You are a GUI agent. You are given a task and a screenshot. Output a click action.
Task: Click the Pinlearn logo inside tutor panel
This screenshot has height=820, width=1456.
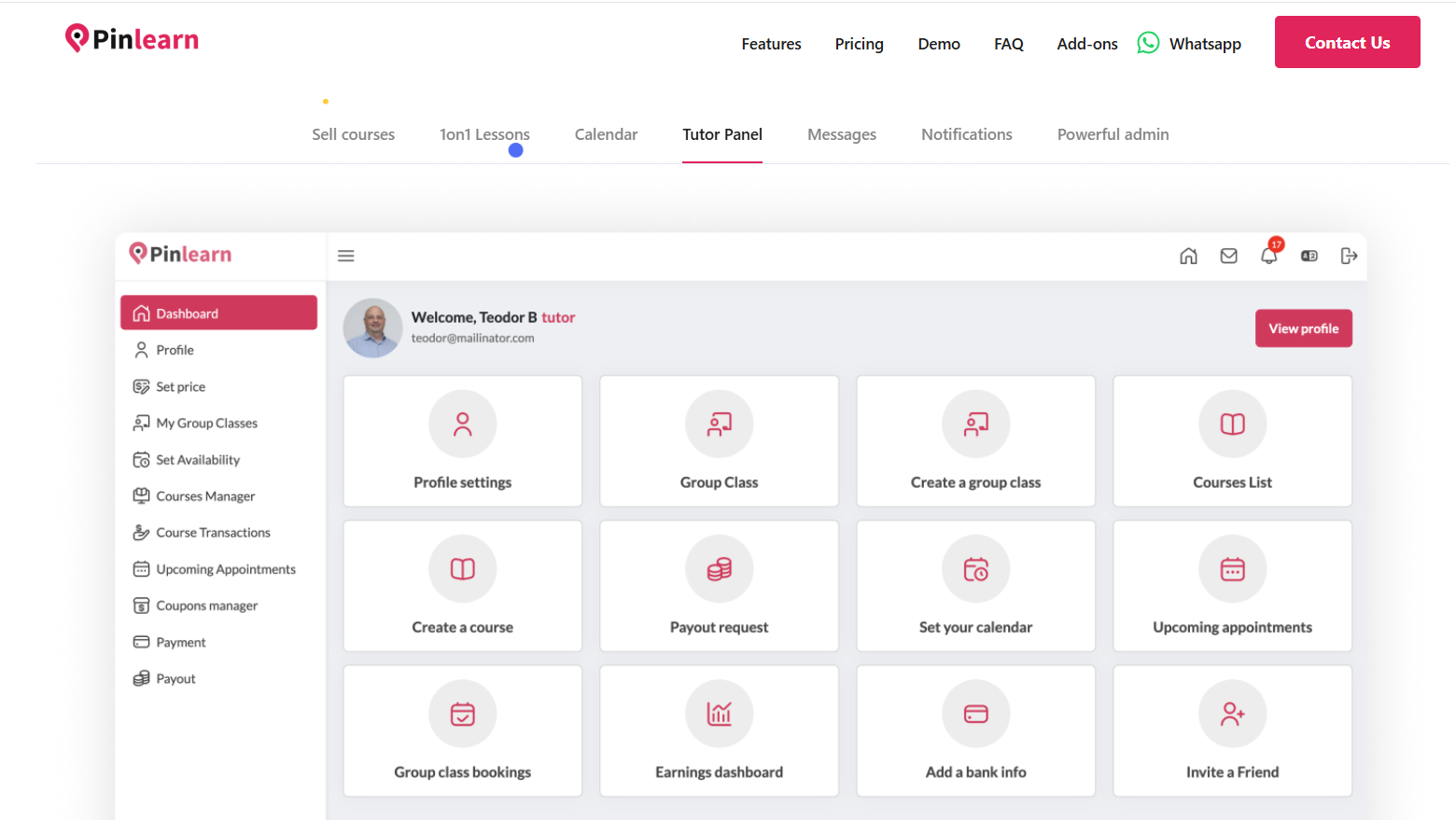(180, 254)
